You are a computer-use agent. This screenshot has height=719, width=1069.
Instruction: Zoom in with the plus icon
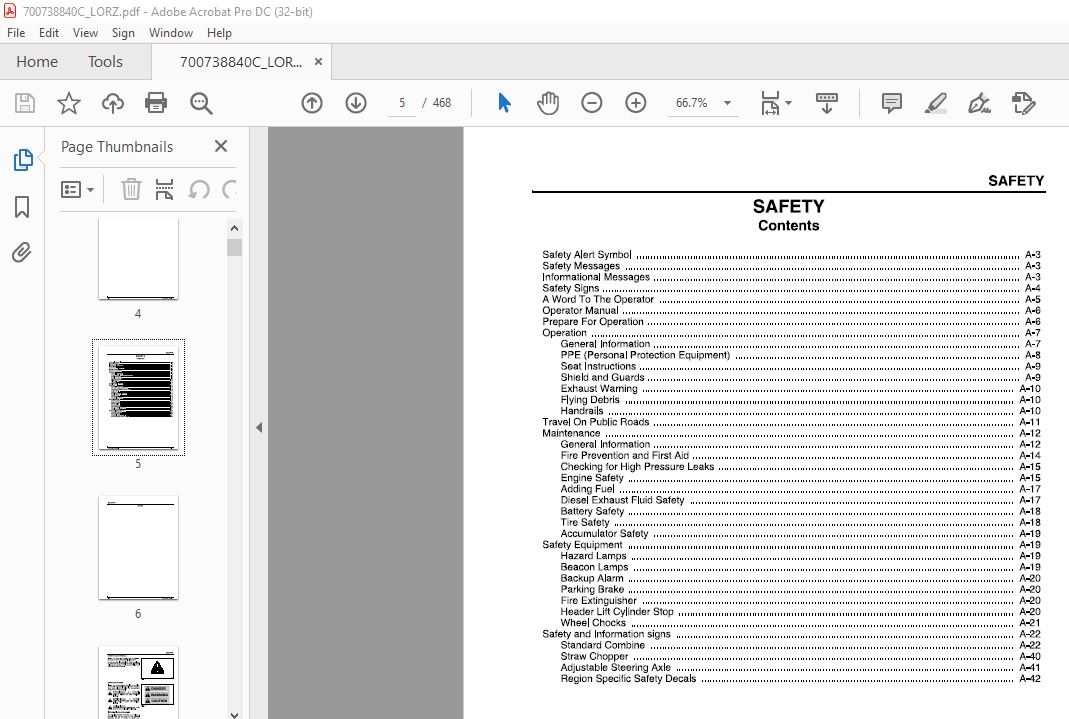coord(635,103)
